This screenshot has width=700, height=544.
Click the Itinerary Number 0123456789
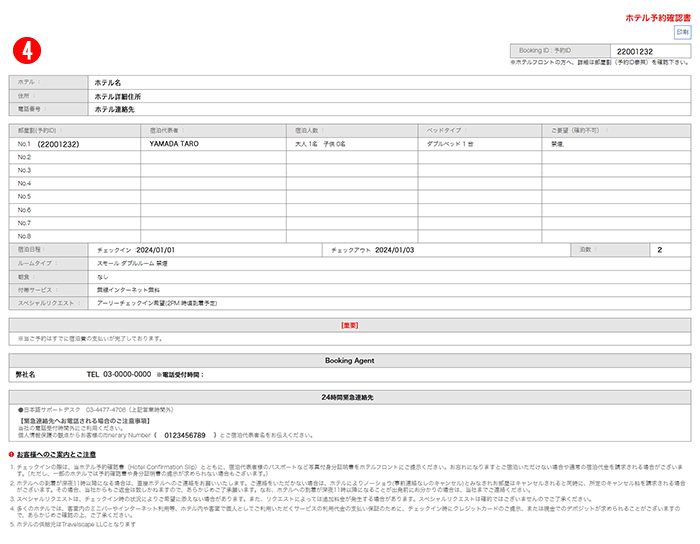click(184, 435)
